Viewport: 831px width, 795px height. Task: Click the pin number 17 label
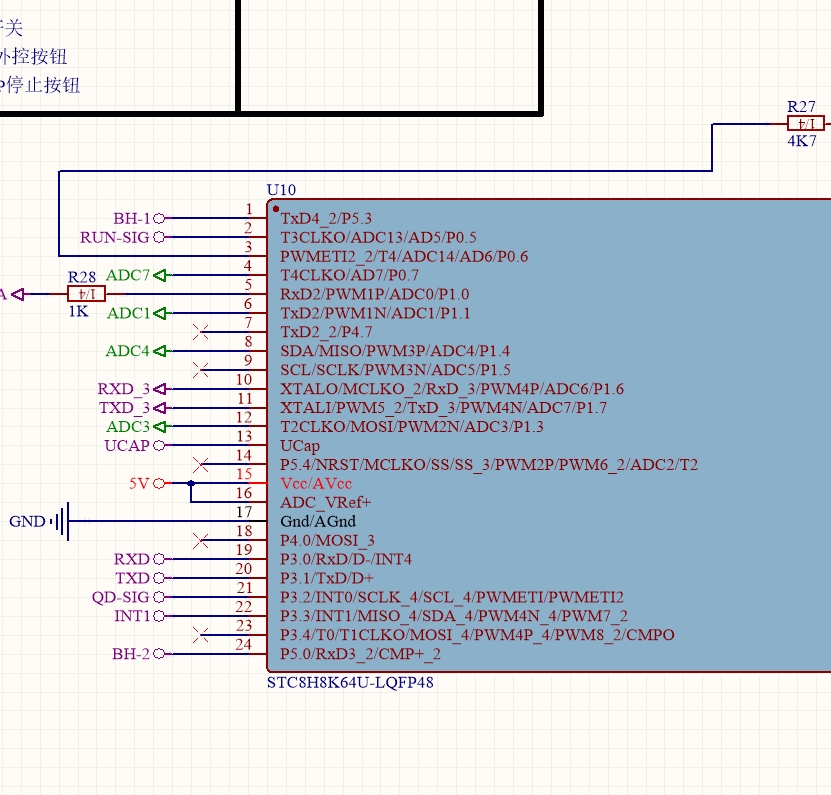click(244, 512)
